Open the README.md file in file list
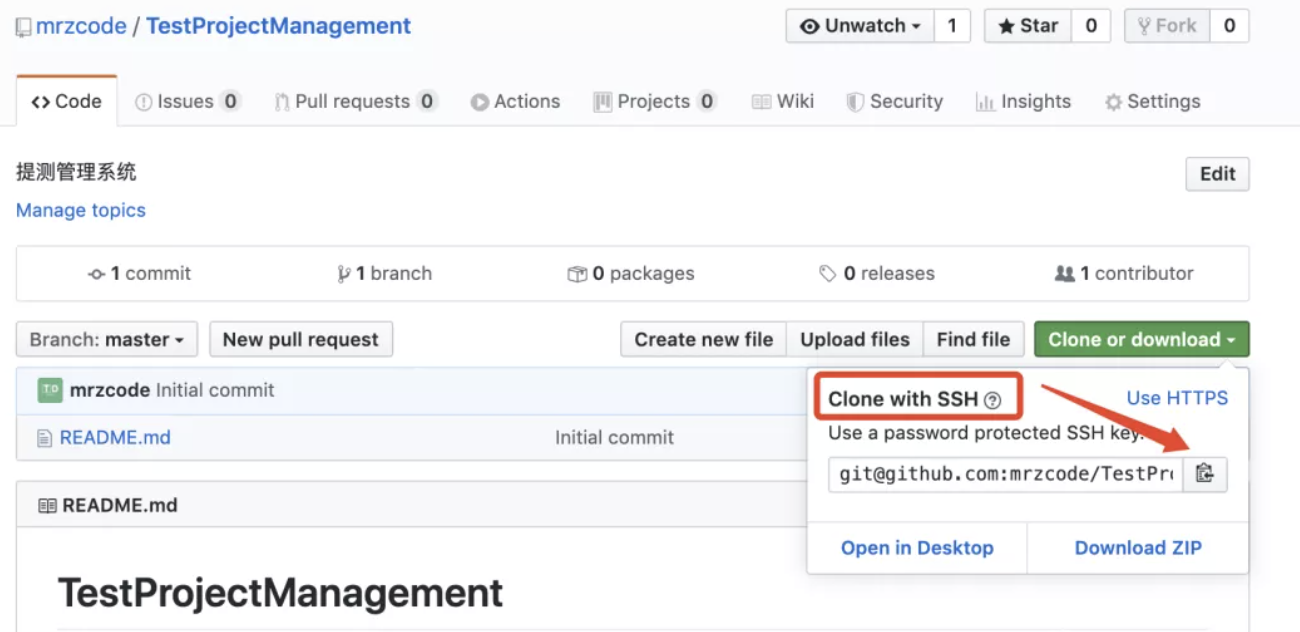 pos(115,438)
